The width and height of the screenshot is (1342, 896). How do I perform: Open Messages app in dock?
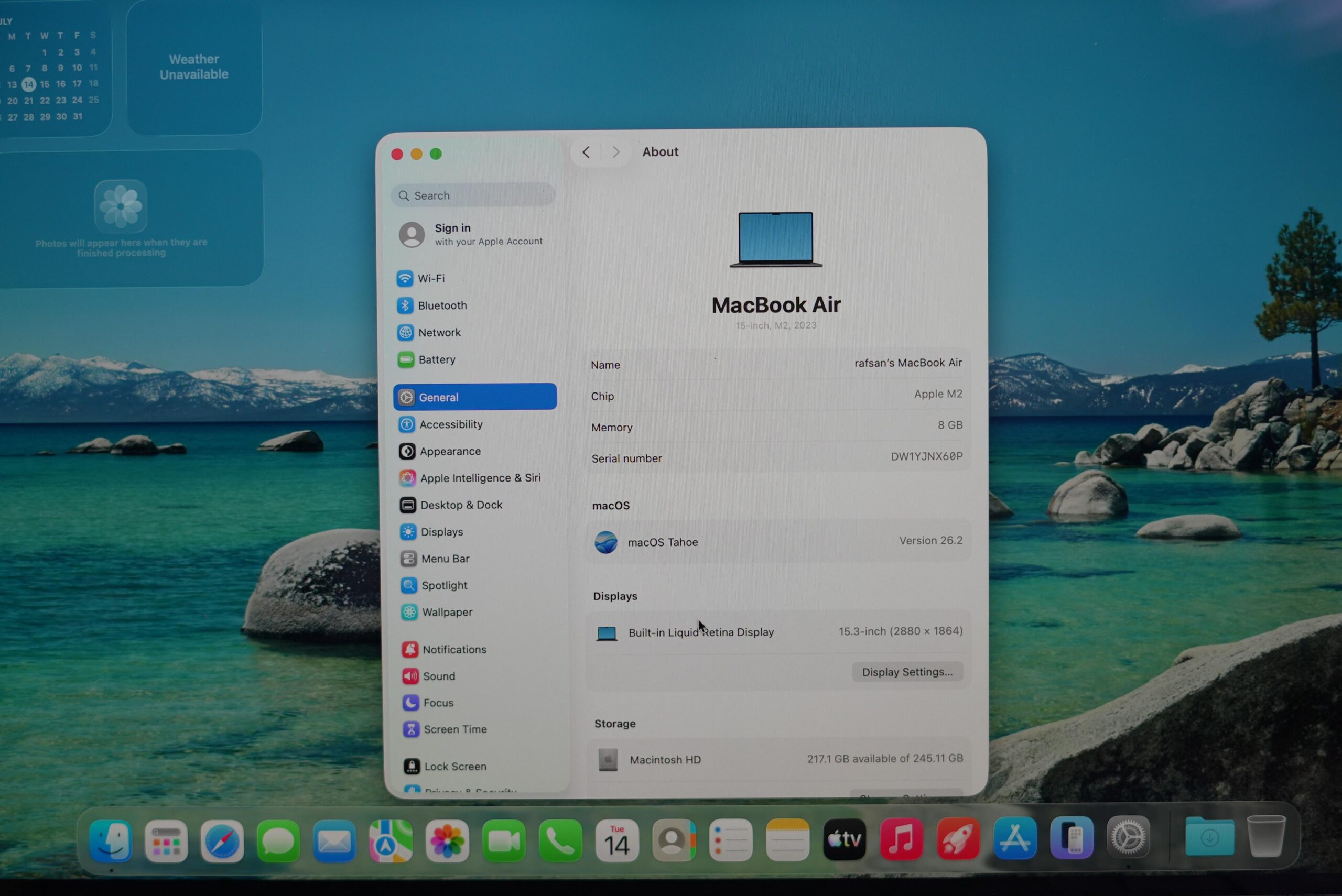coord(278,840)
